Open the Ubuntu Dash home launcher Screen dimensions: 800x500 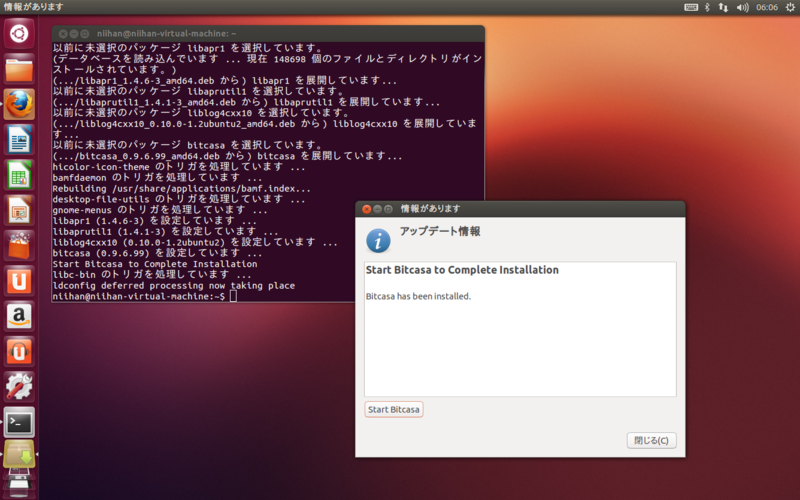(x=19, y=34)
